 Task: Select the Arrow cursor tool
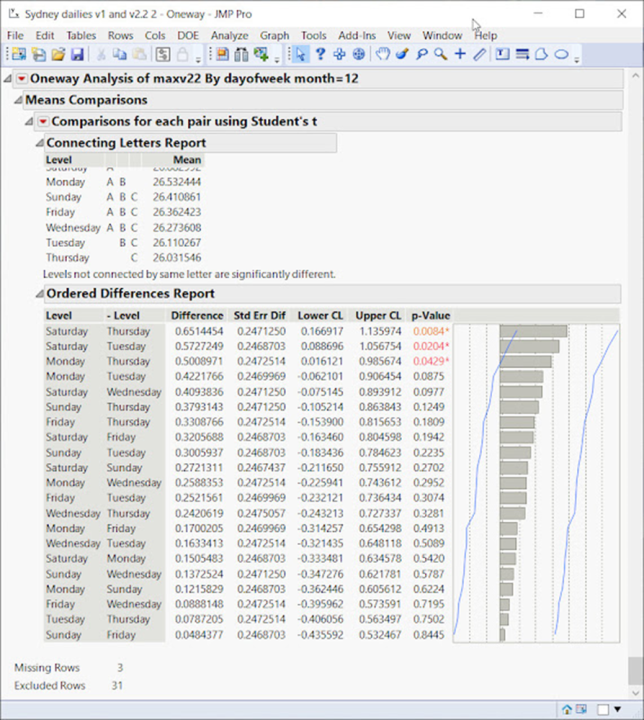pyautogui.click(x=301, y=54)
